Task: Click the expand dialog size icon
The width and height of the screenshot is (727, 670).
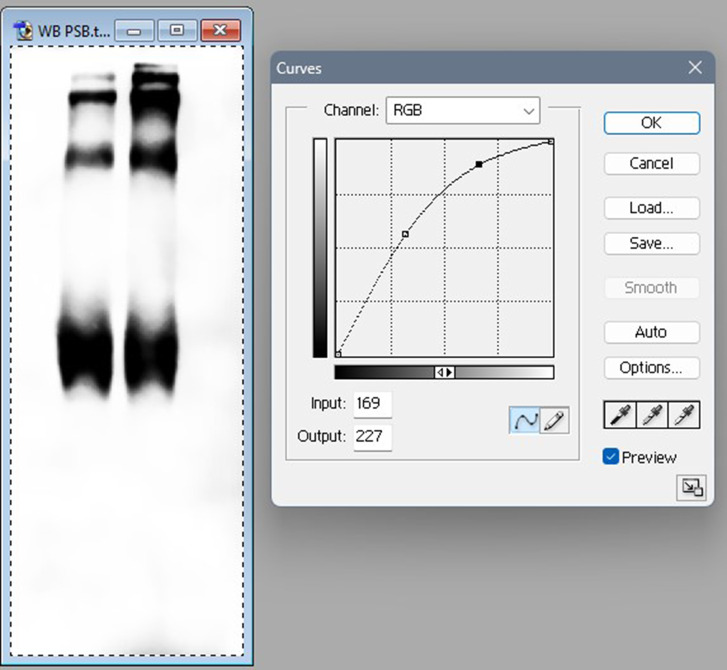Action: point(691,487)
